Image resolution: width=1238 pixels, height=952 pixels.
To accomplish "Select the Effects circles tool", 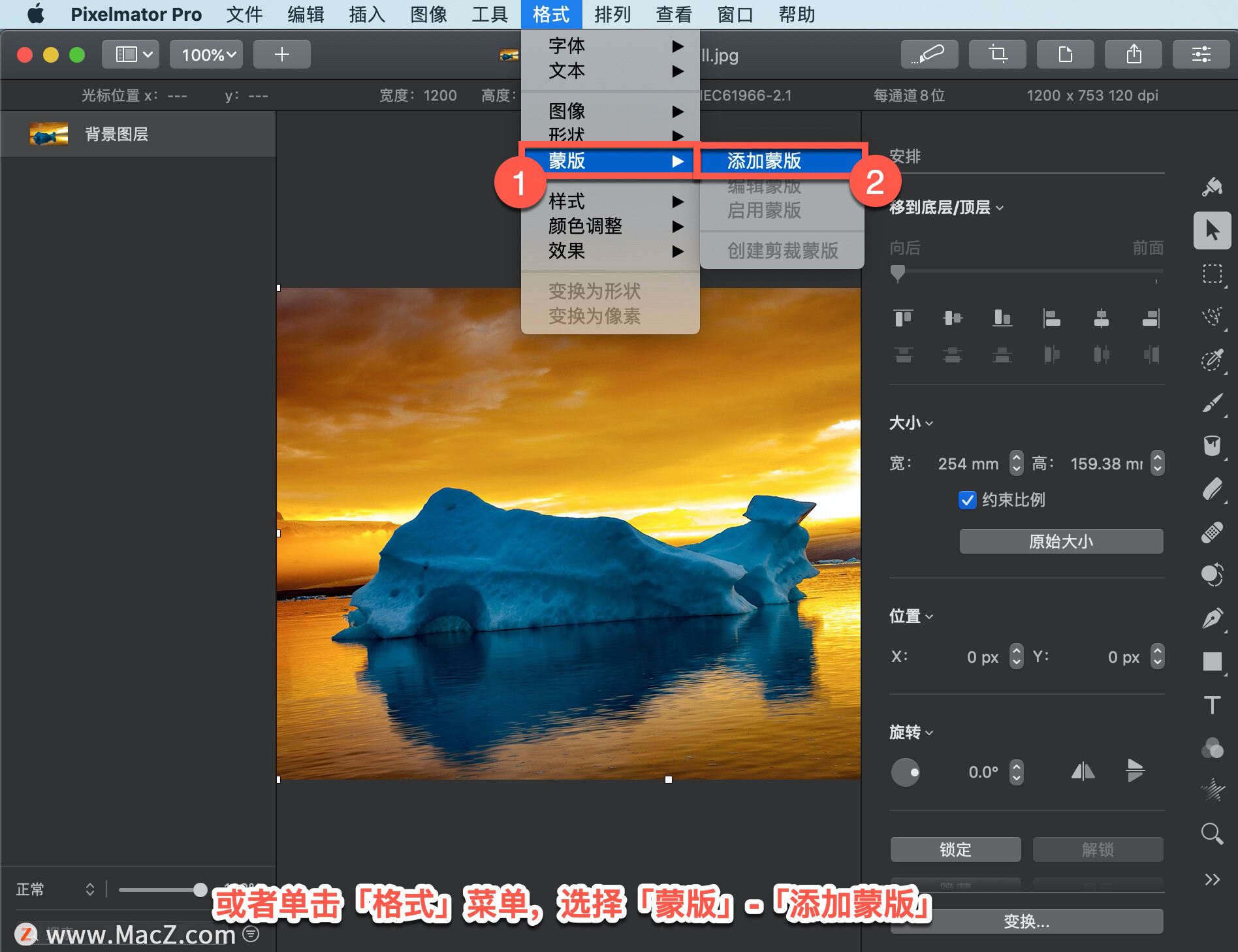I will click(1212, 748).
